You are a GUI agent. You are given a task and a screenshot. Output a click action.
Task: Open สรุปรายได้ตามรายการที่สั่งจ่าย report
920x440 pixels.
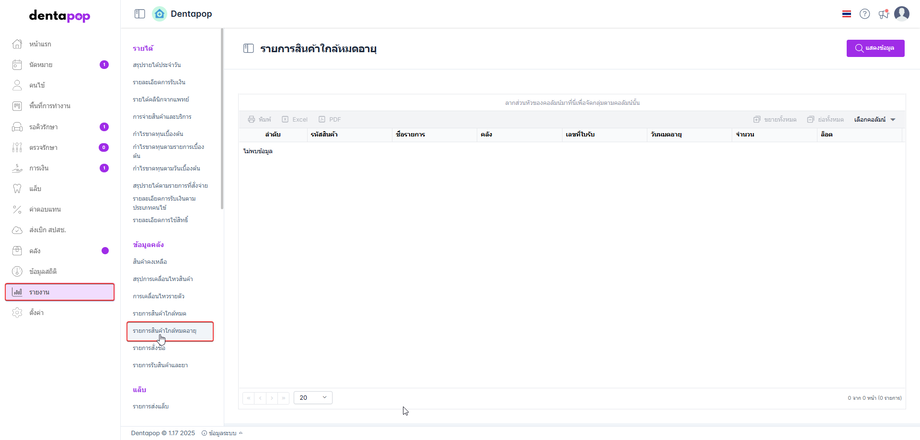(171, 185)
